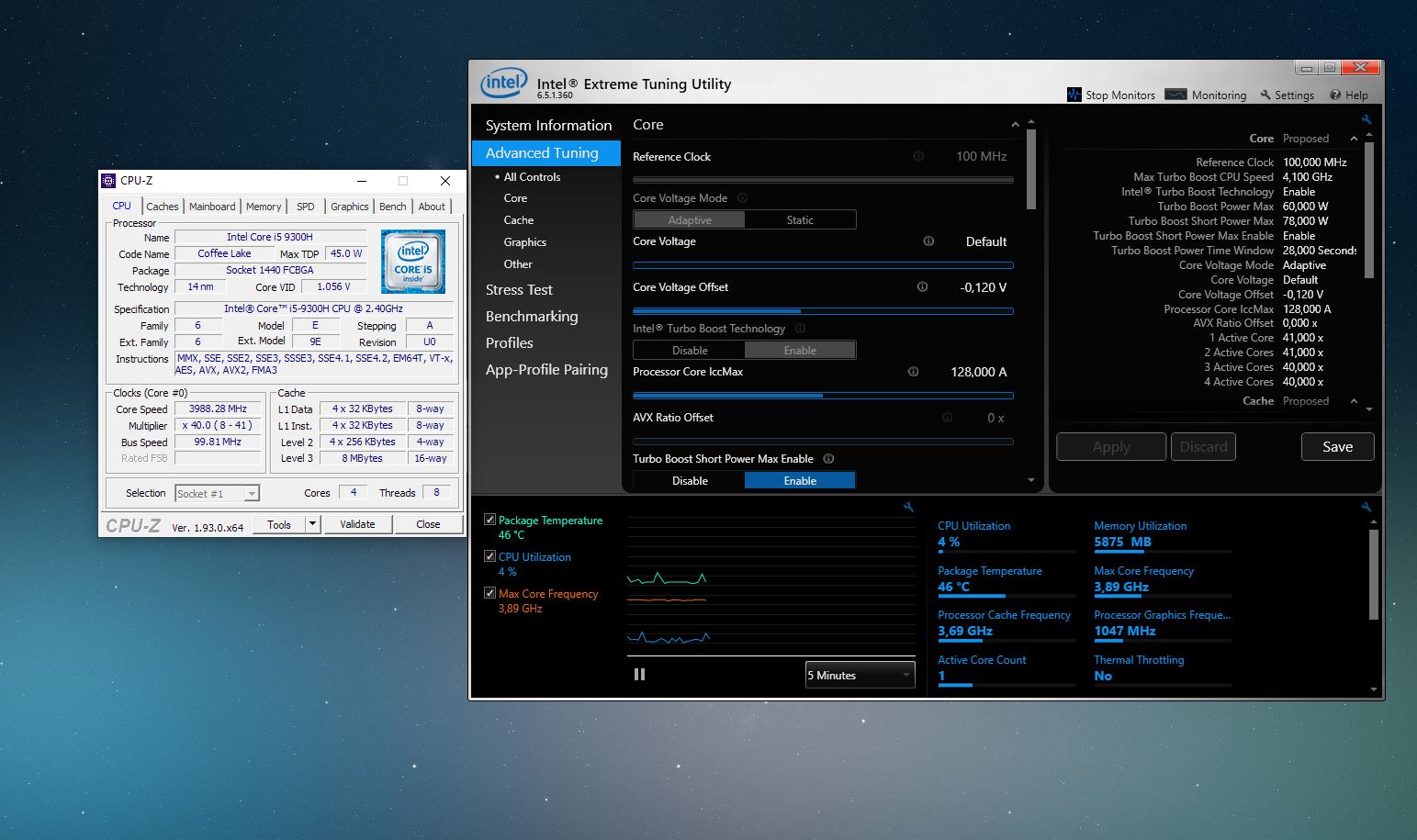
Task: Click Validate in CPU-Z
Action: pos(357,524)
